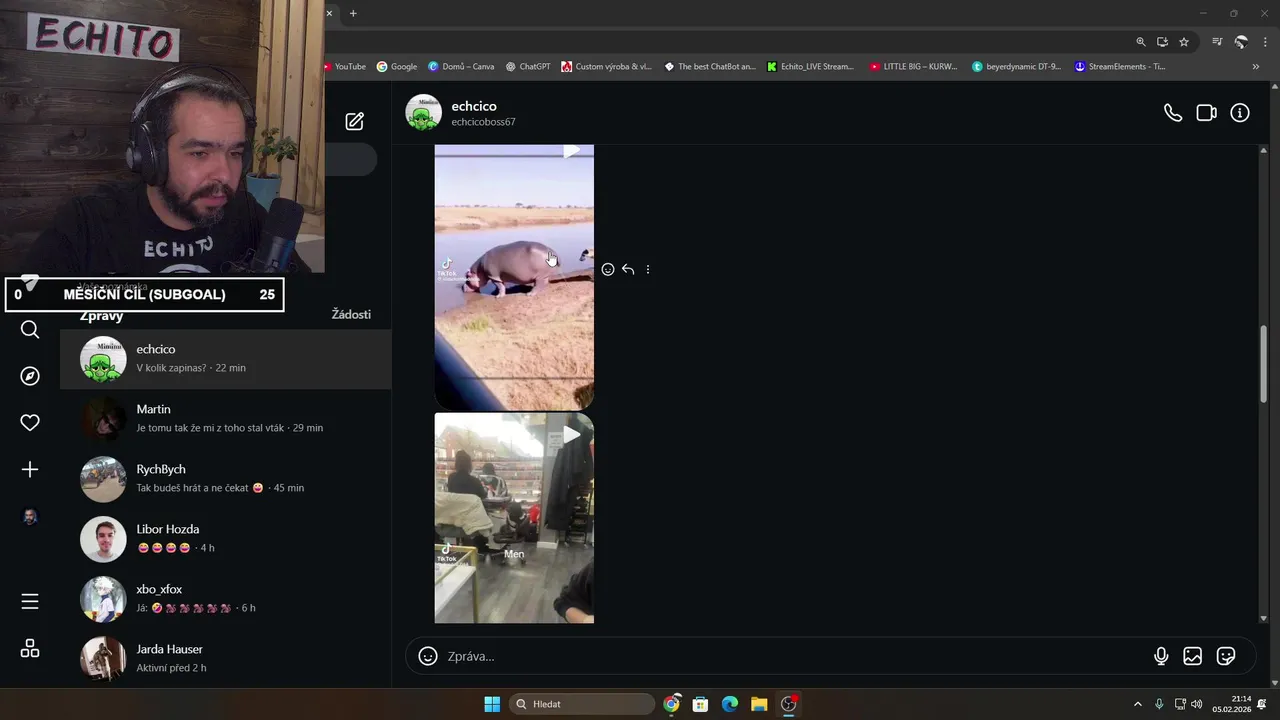Open notifications heart icon

30,423
